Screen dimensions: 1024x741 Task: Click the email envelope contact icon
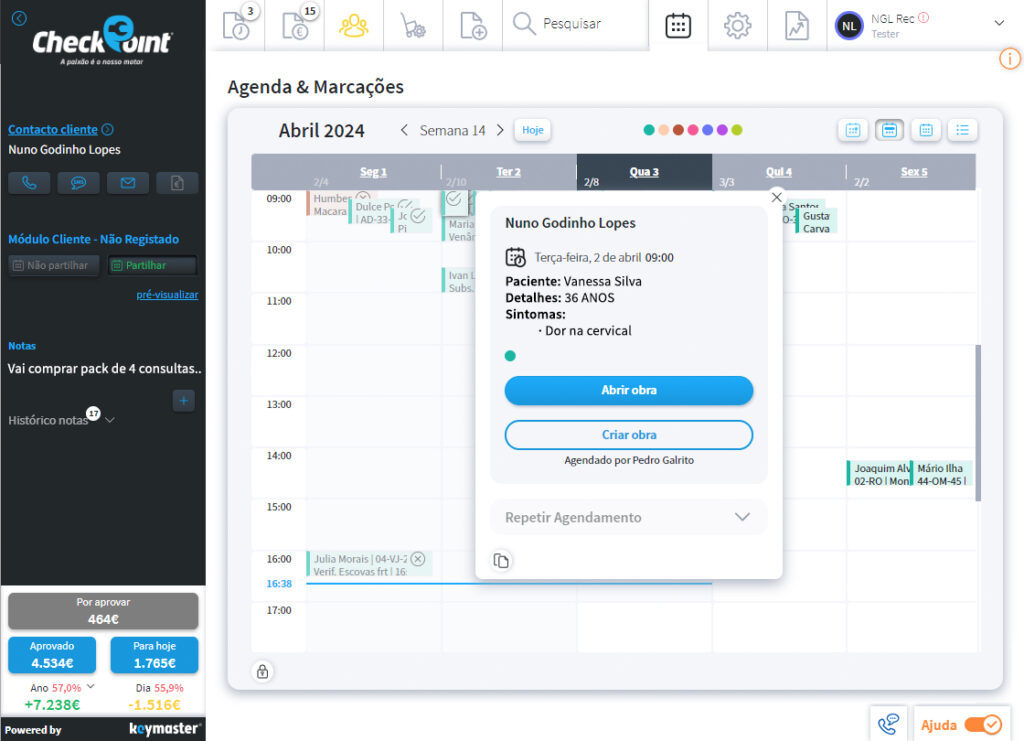pos(127,183)
